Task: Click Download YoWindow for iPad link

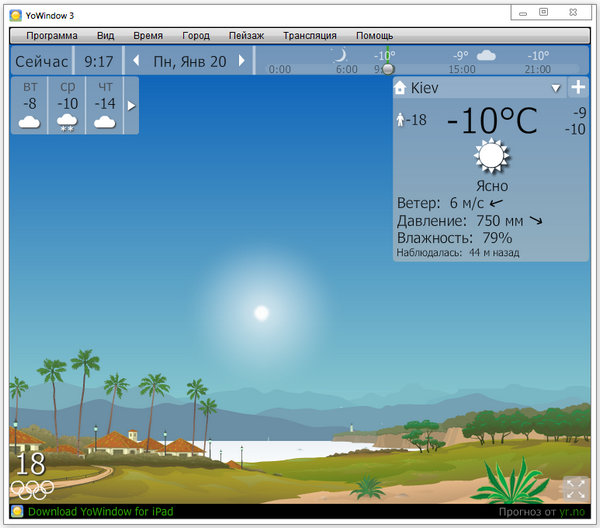Action: (100, 512)
